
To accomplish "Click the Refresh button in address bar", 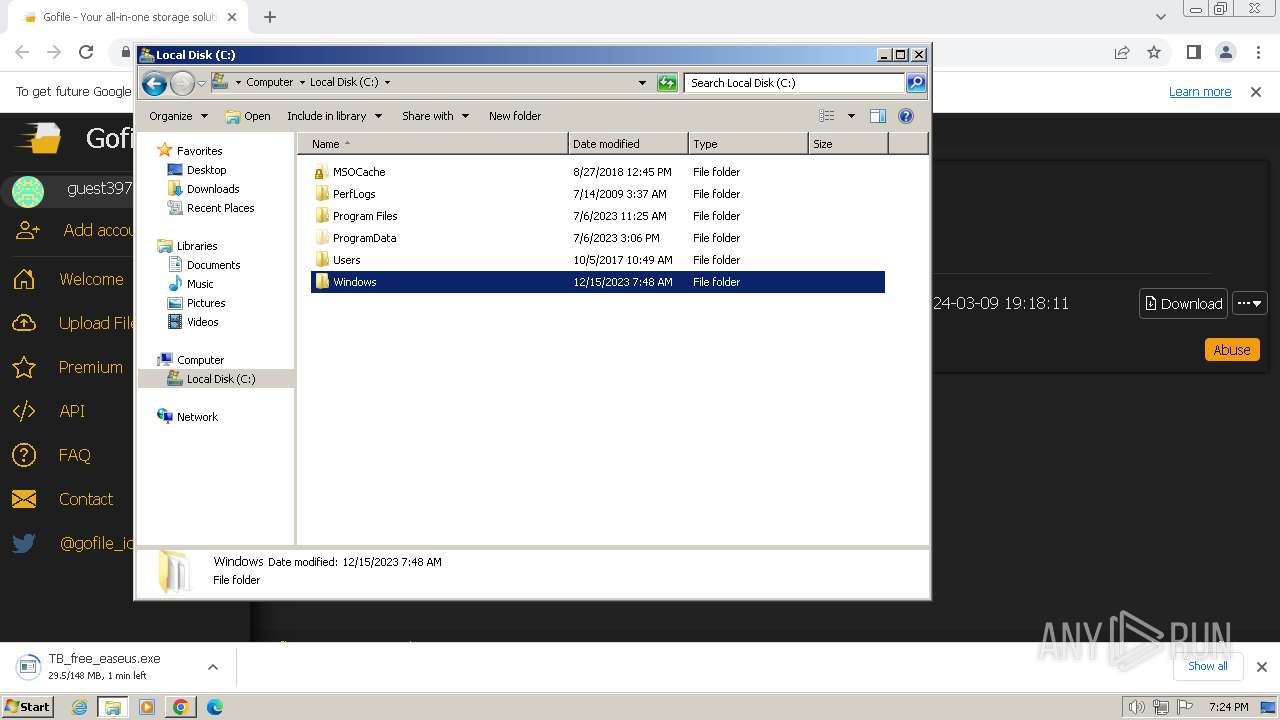I will [667, 83].
